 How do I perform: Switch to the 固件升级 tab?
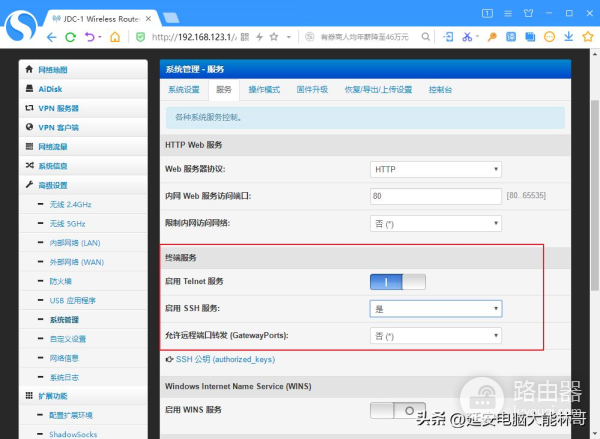coord(312,89)
